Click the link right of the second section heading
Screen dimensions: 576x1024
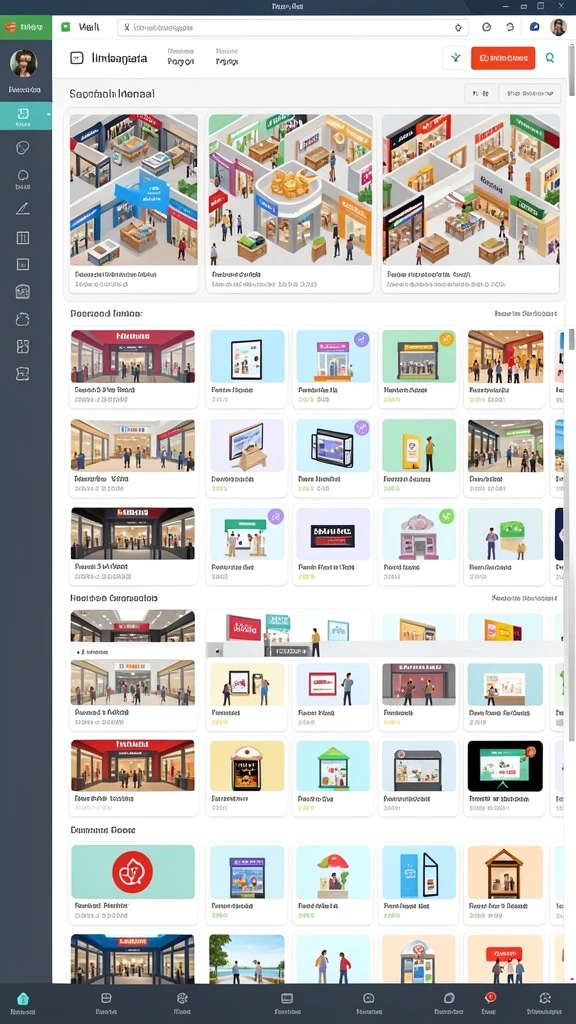[x=525, y=314]
